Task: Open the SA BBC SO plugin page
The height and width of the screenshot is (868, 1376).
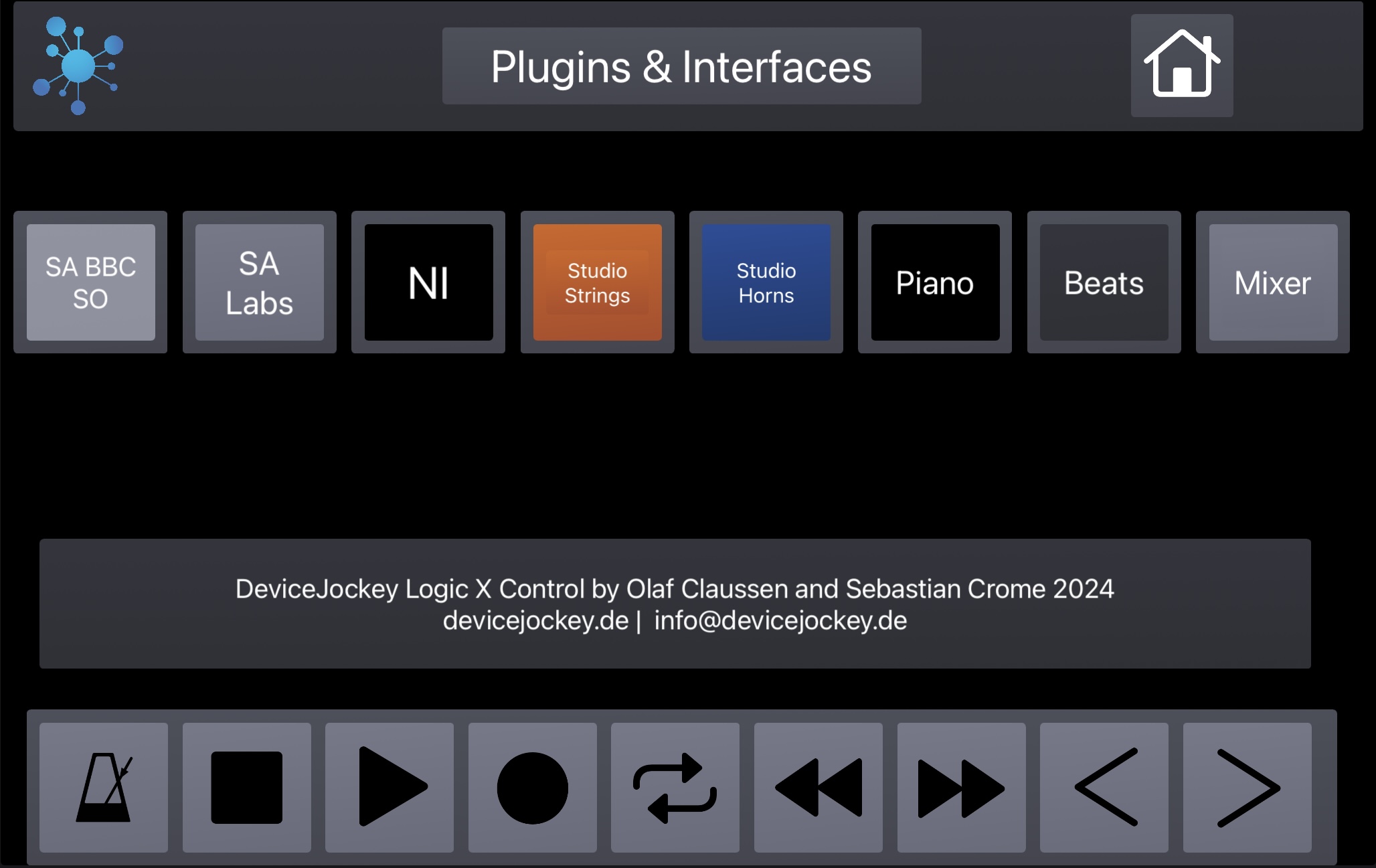Action: 91,282
